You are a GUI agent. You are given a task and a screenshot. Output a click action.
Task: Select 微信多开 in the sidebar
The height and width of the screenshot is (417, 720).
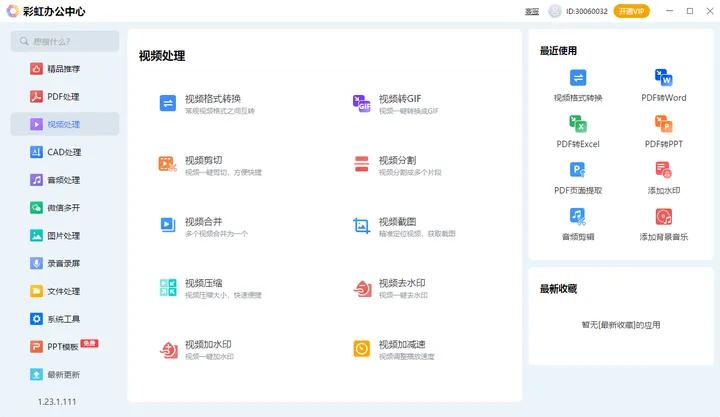(65, 208)
